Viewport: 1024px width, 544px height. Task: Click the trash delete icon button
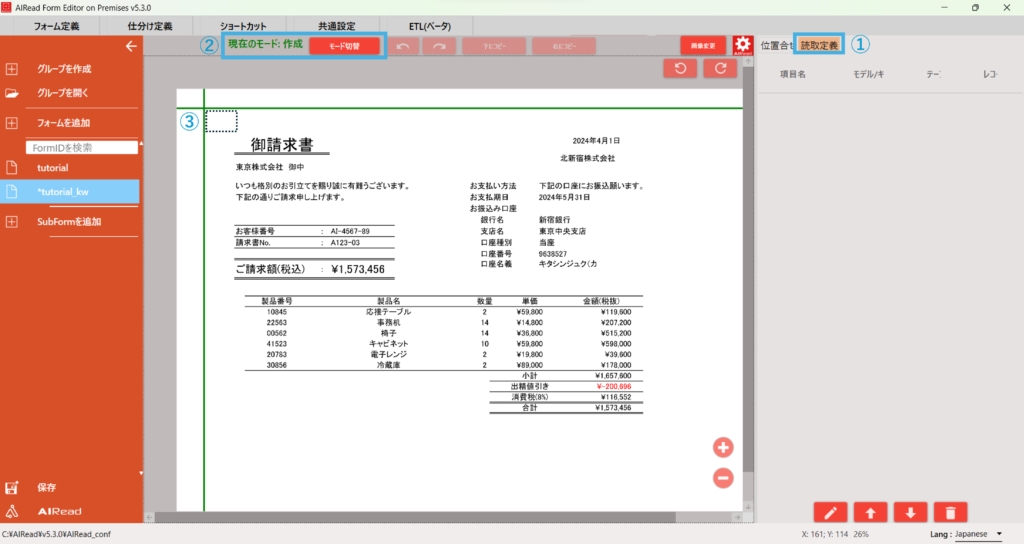point(950,512)
